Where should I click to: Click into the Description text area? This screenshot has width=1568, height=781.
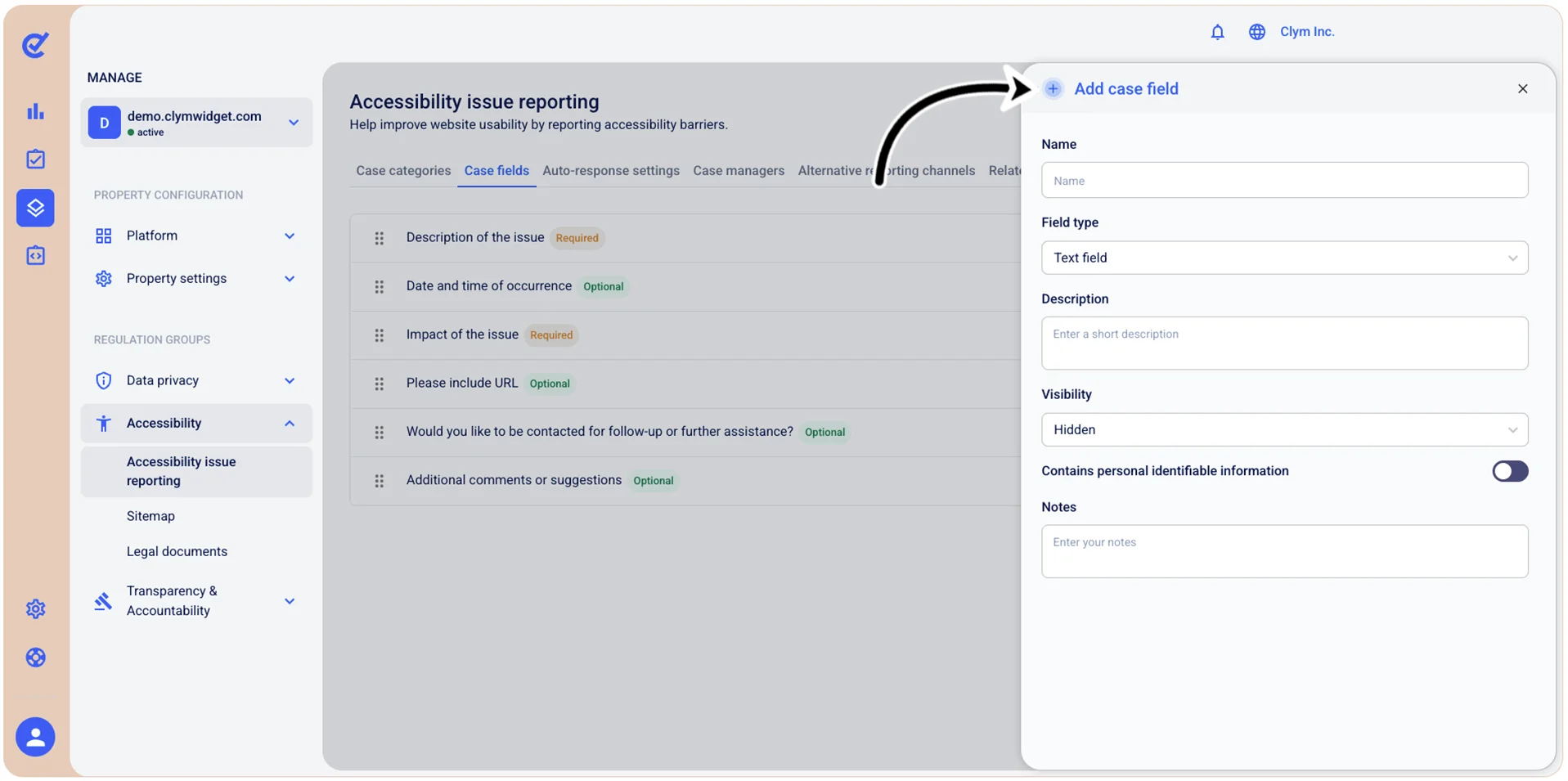pos(1284,343)
